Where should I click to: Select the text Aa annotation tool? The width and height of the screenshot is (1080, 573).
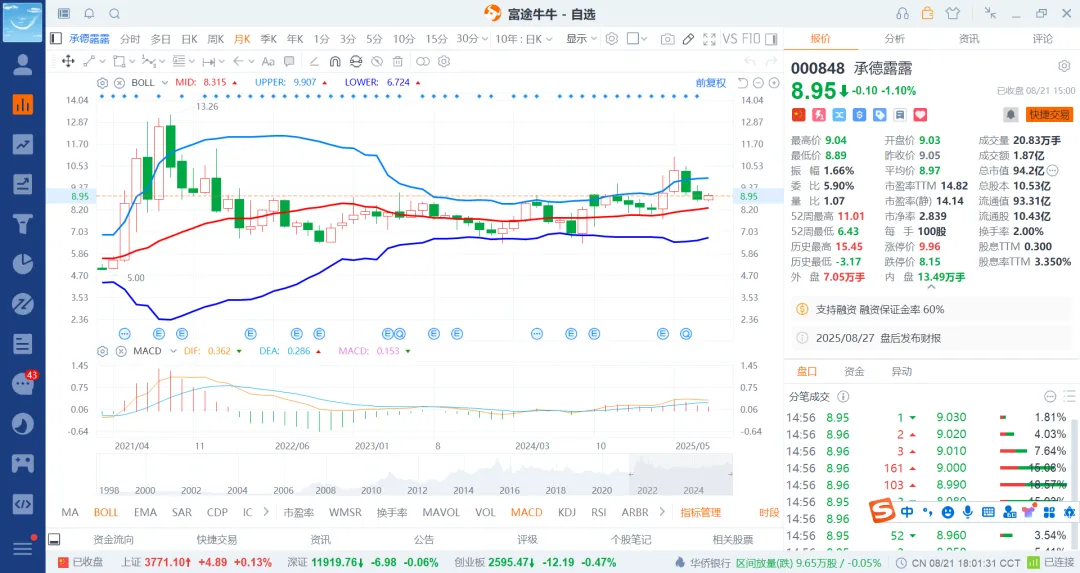click(x=268, y=61)
